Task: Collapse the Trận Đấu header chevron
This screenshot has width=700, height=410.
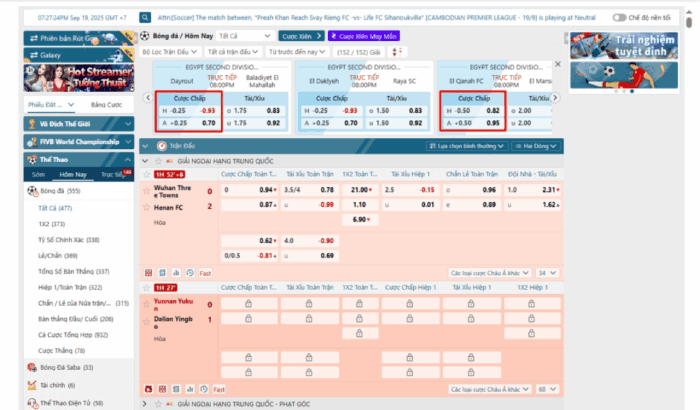Action: tap(145, 146)
